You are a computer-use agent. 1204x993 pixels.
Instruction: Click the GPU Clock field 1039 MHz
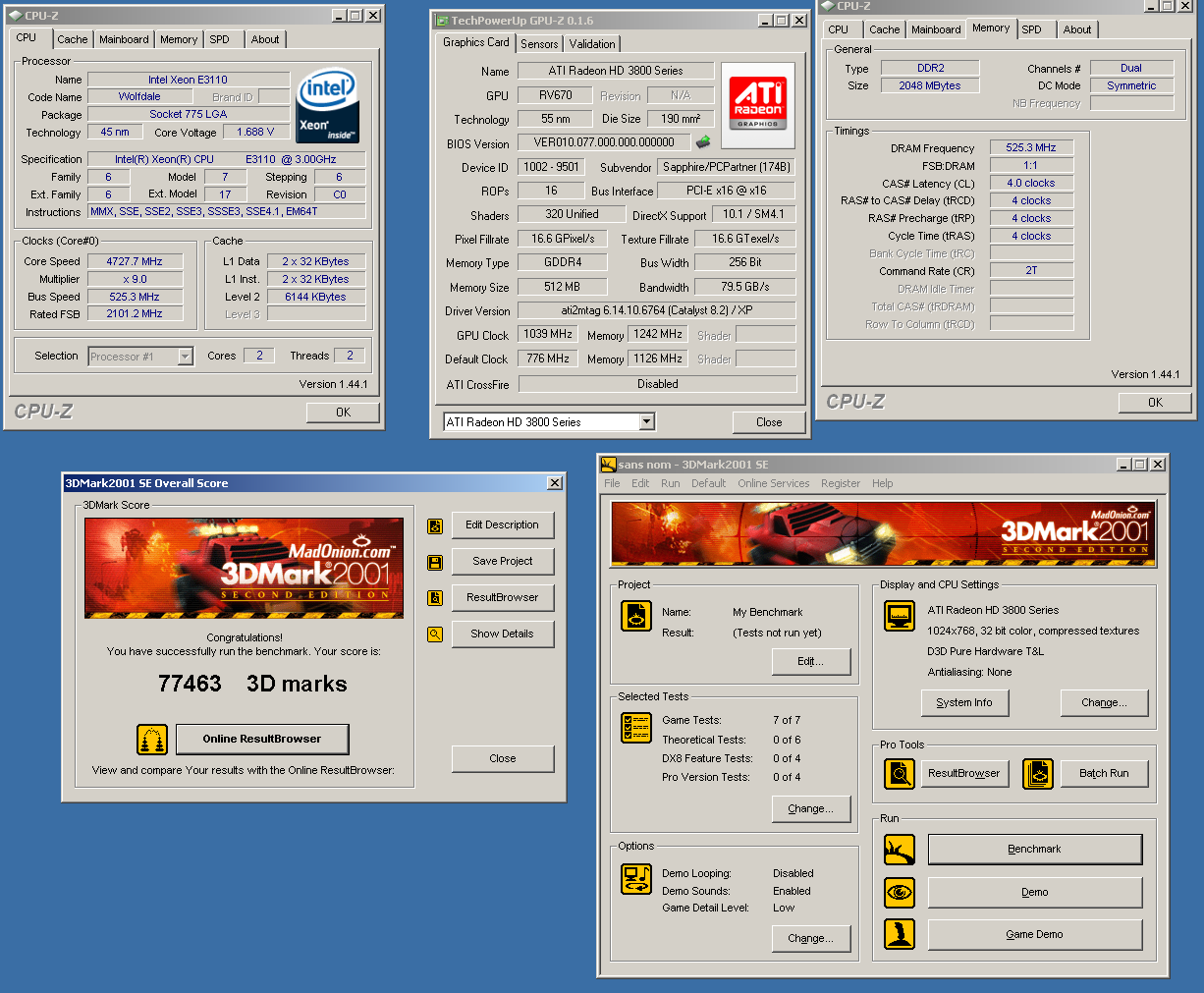548,334
